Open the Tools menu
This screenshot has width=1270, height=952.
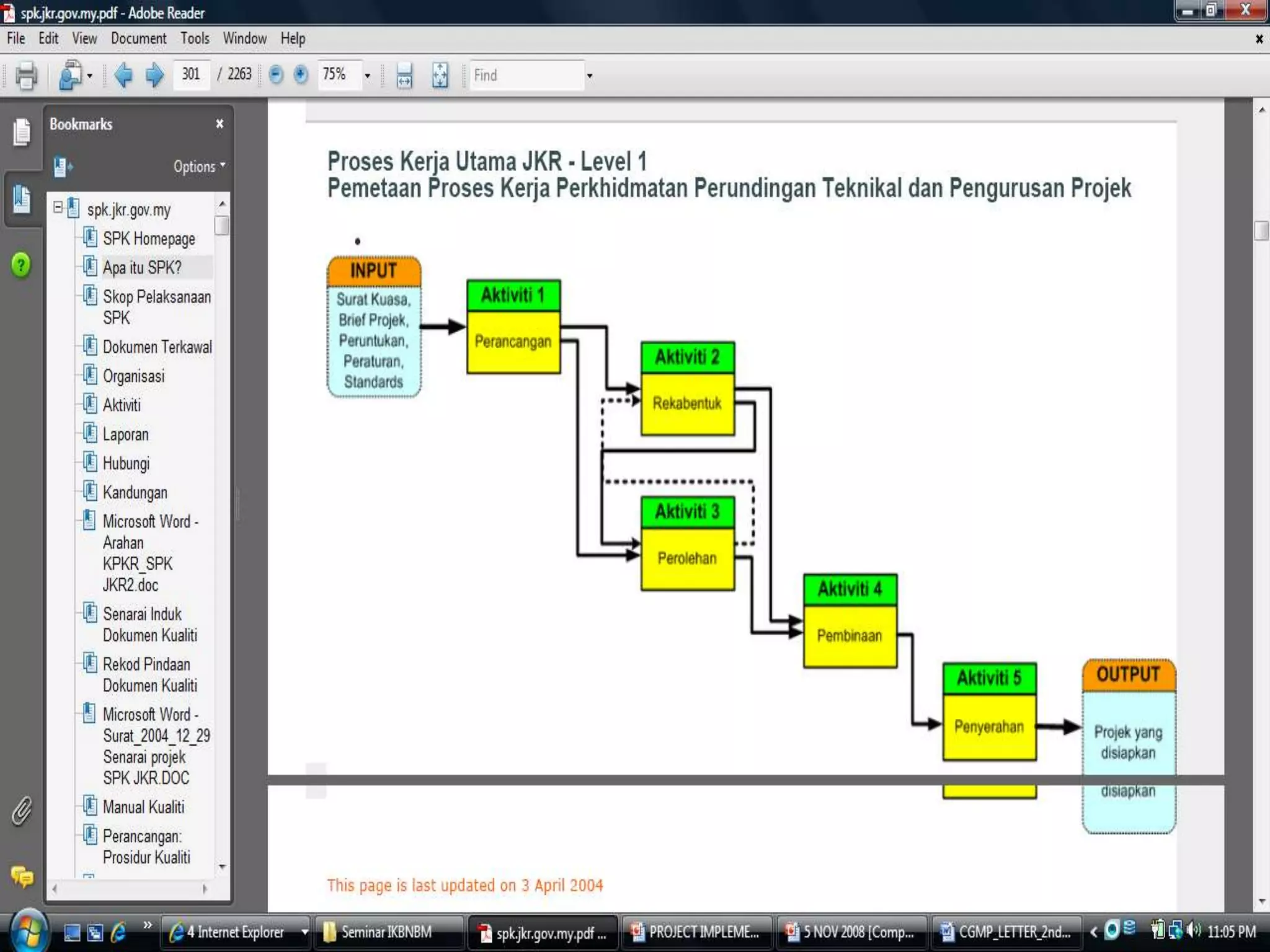pos(195,38)
